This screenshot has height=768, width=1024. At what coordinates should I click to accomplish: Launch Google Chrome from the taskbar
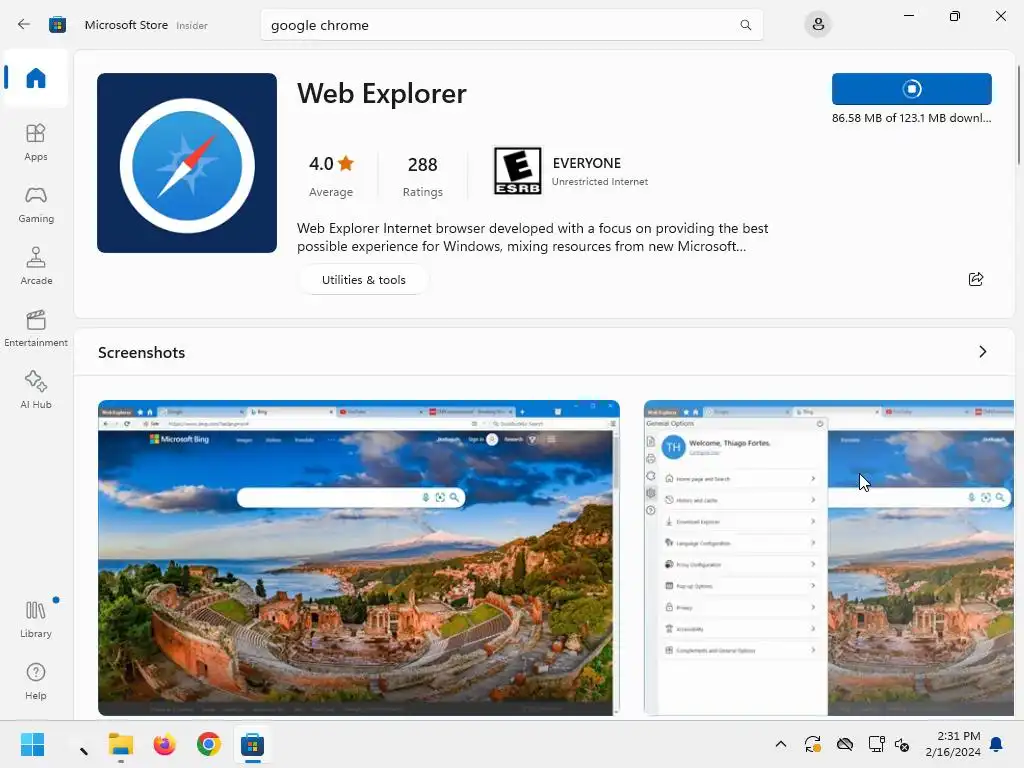click(208, 744)
